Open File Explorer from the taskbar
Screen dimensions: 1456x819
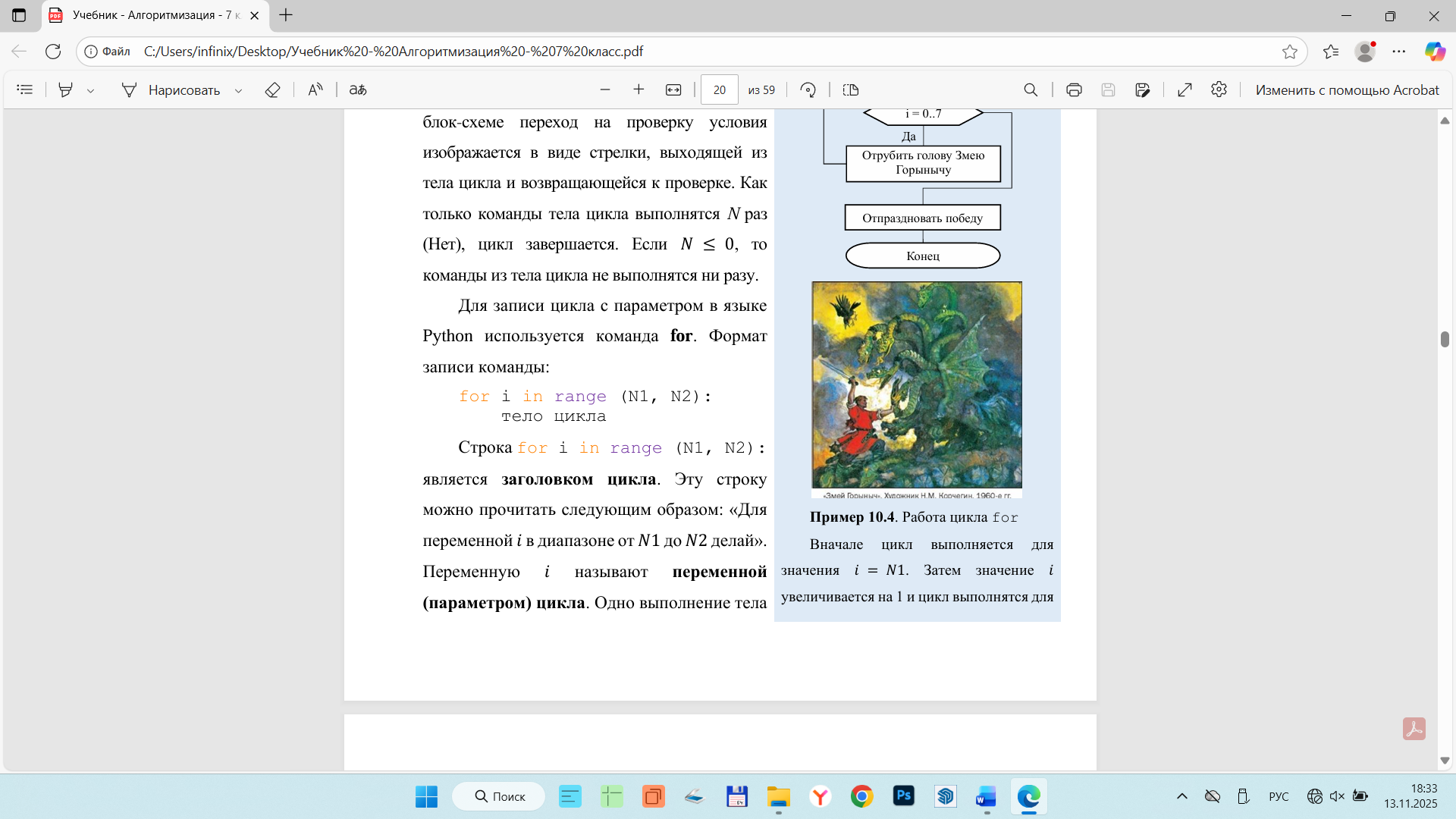pyautogui.click(x=778, y=796)
